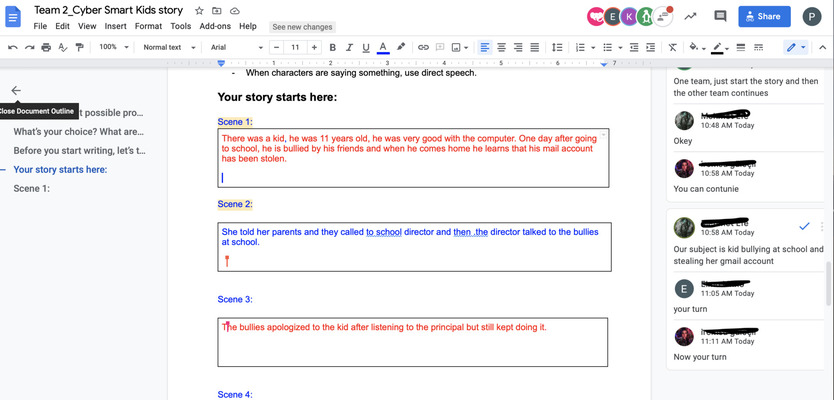Screen dimensions: 834x400
Task: Clear formatting with the toolbar icon
Action: click(x=673, y=47)
